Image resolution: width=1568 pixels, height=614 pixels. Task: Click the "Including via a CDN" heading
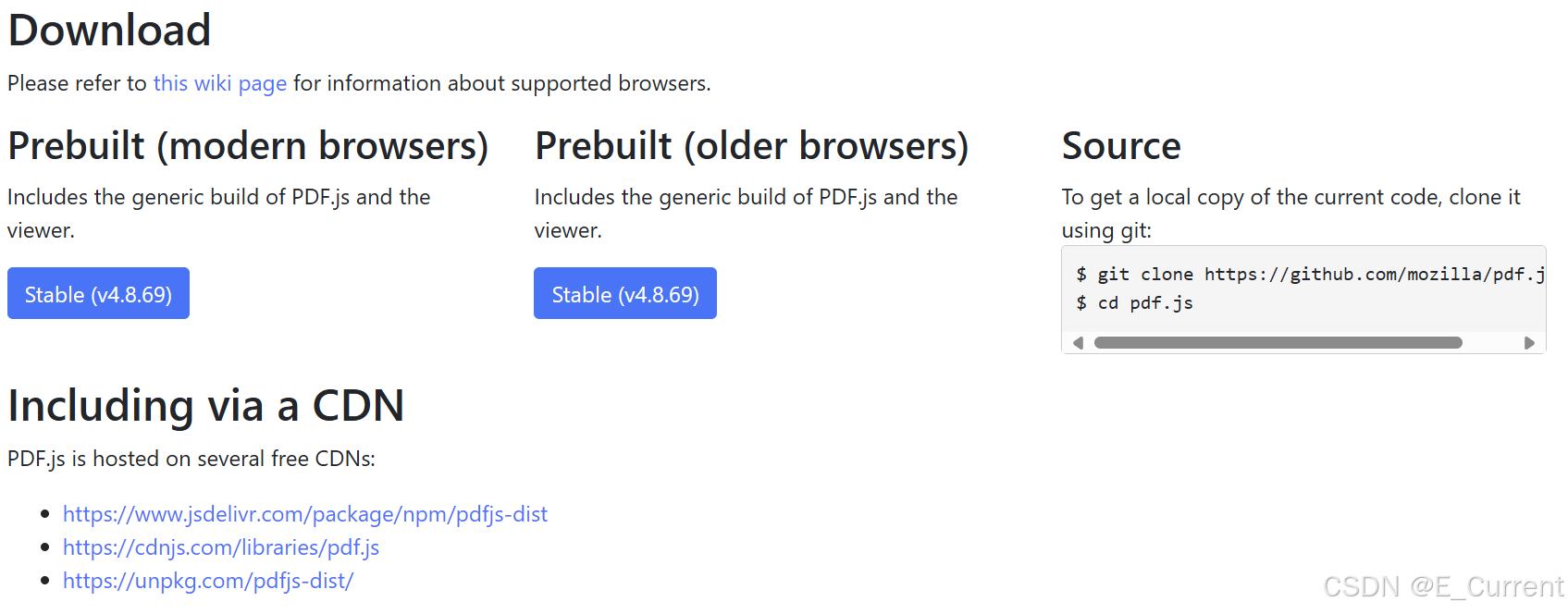tap(206, 406)
